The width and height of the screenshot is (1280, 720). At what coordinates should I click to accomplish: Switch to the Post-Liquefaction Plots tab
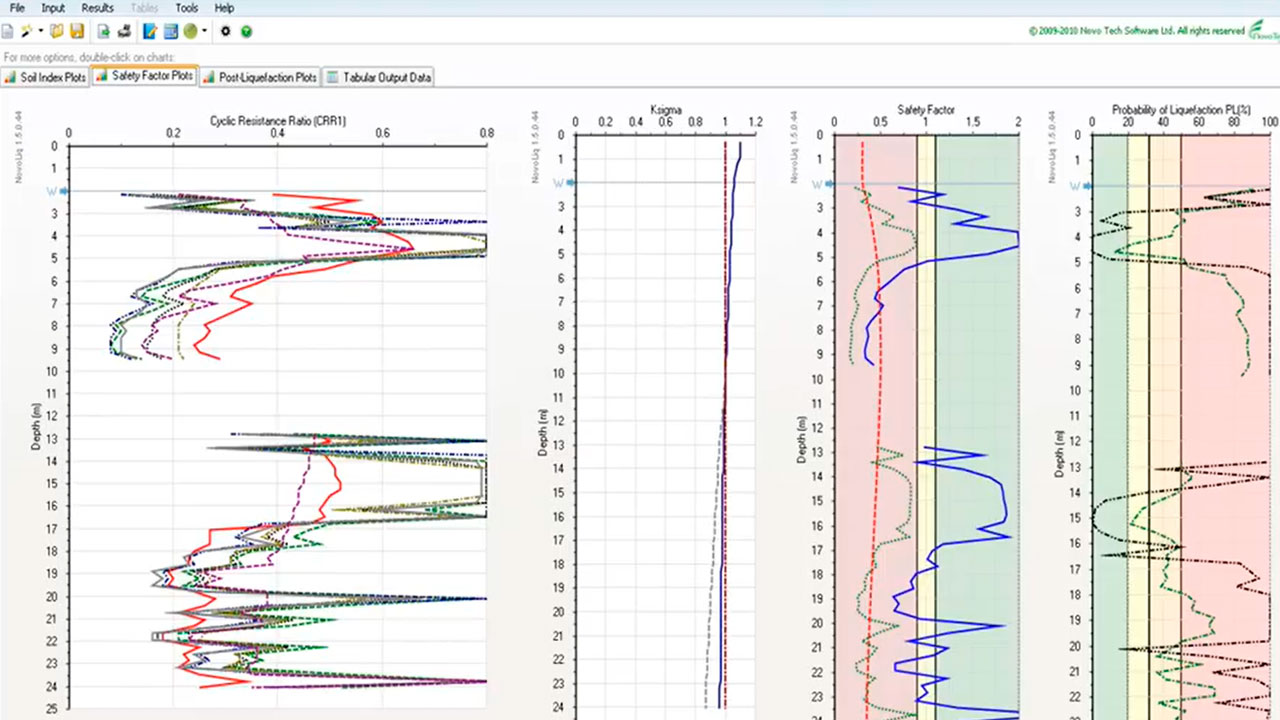coord(260,77)
